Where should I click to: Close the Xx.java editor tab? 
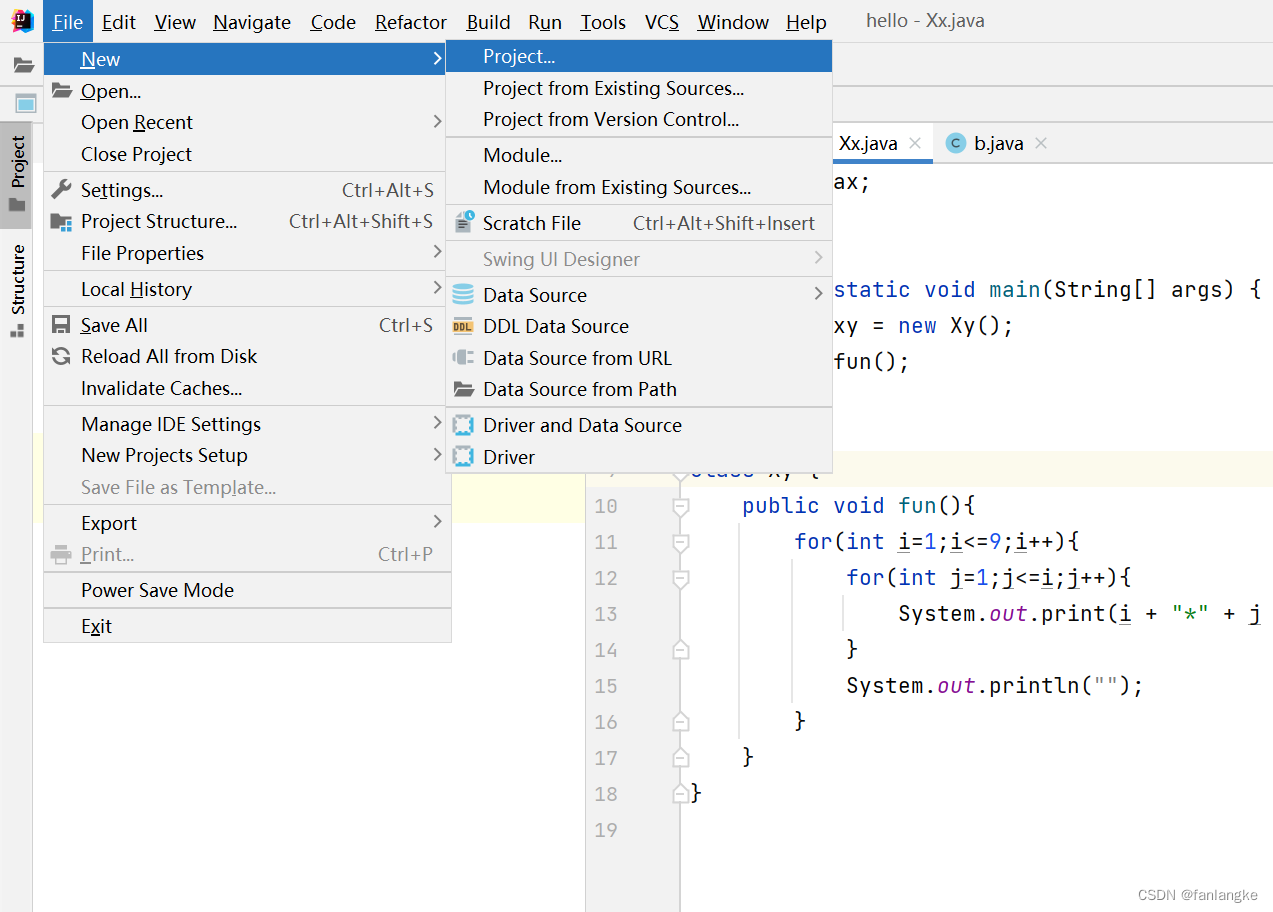(x=915, y=144)
